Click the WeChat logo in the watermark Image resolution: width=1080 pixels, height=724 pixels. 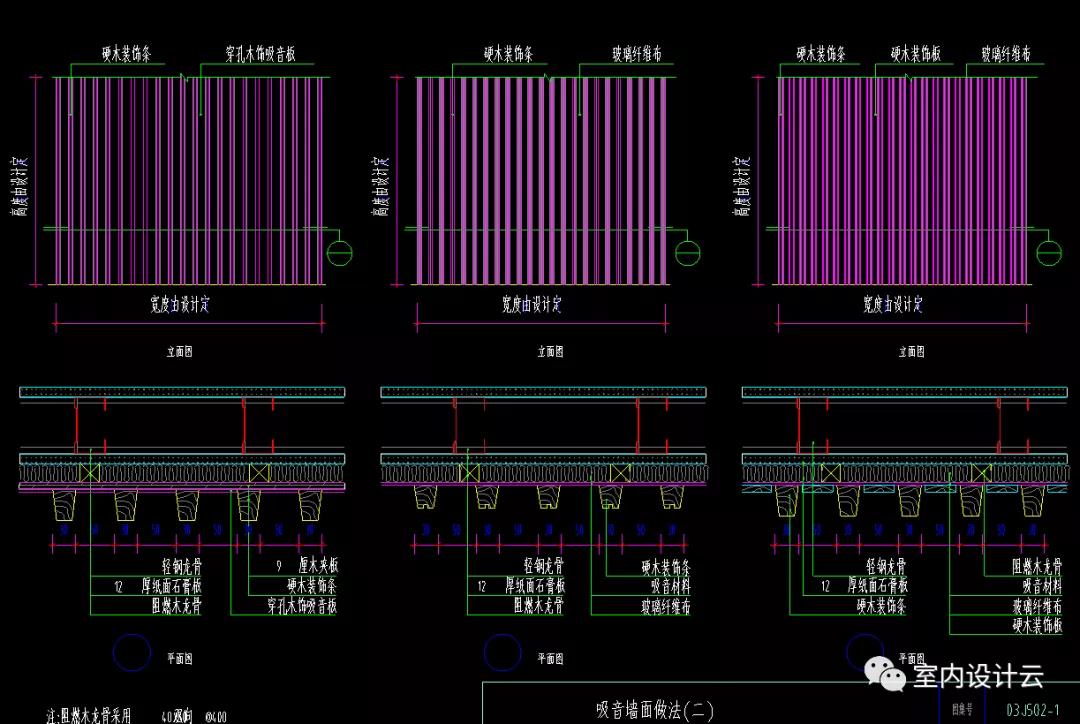point(885,672)
